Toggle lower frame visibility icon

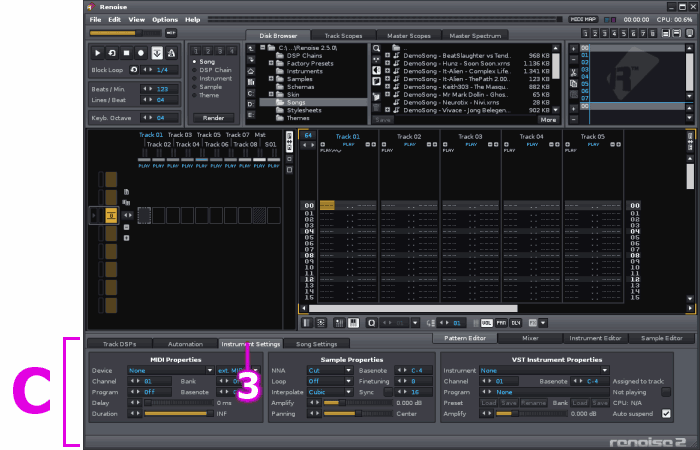pyautogui.click(x=677, y=33)
